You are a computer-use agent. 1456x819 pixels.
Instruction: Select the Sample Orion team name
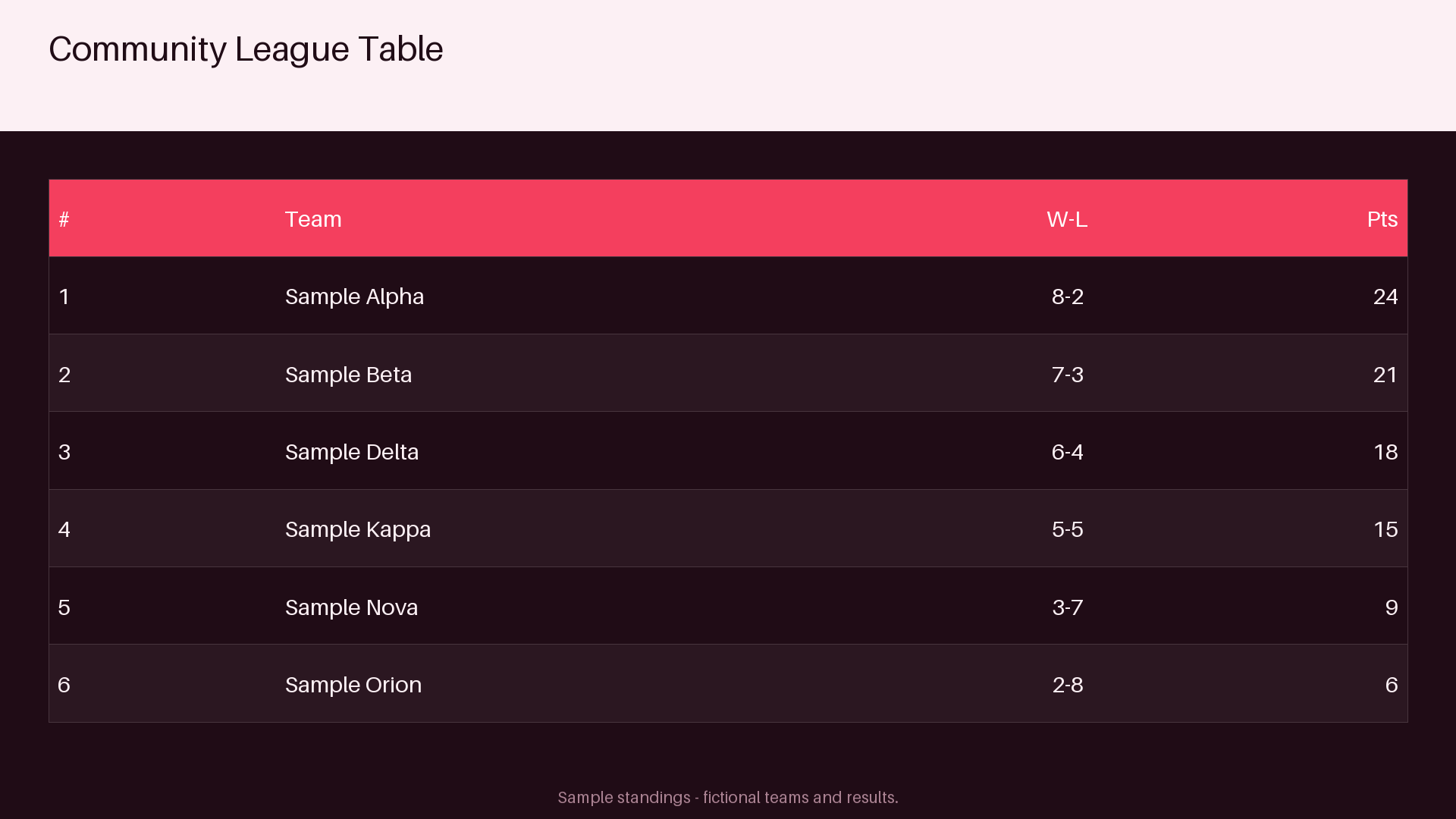353,685
